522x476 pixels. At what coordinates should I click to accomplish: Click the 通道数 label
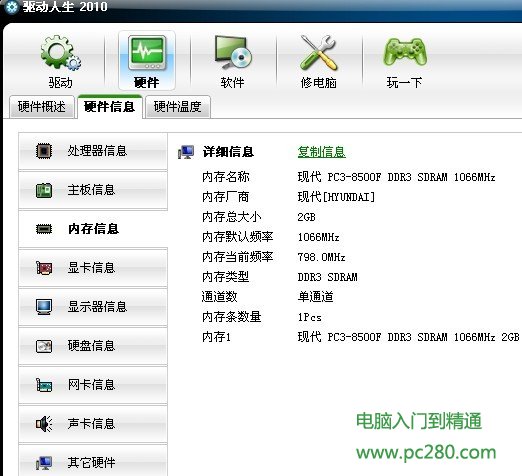(x=220, y=297)
